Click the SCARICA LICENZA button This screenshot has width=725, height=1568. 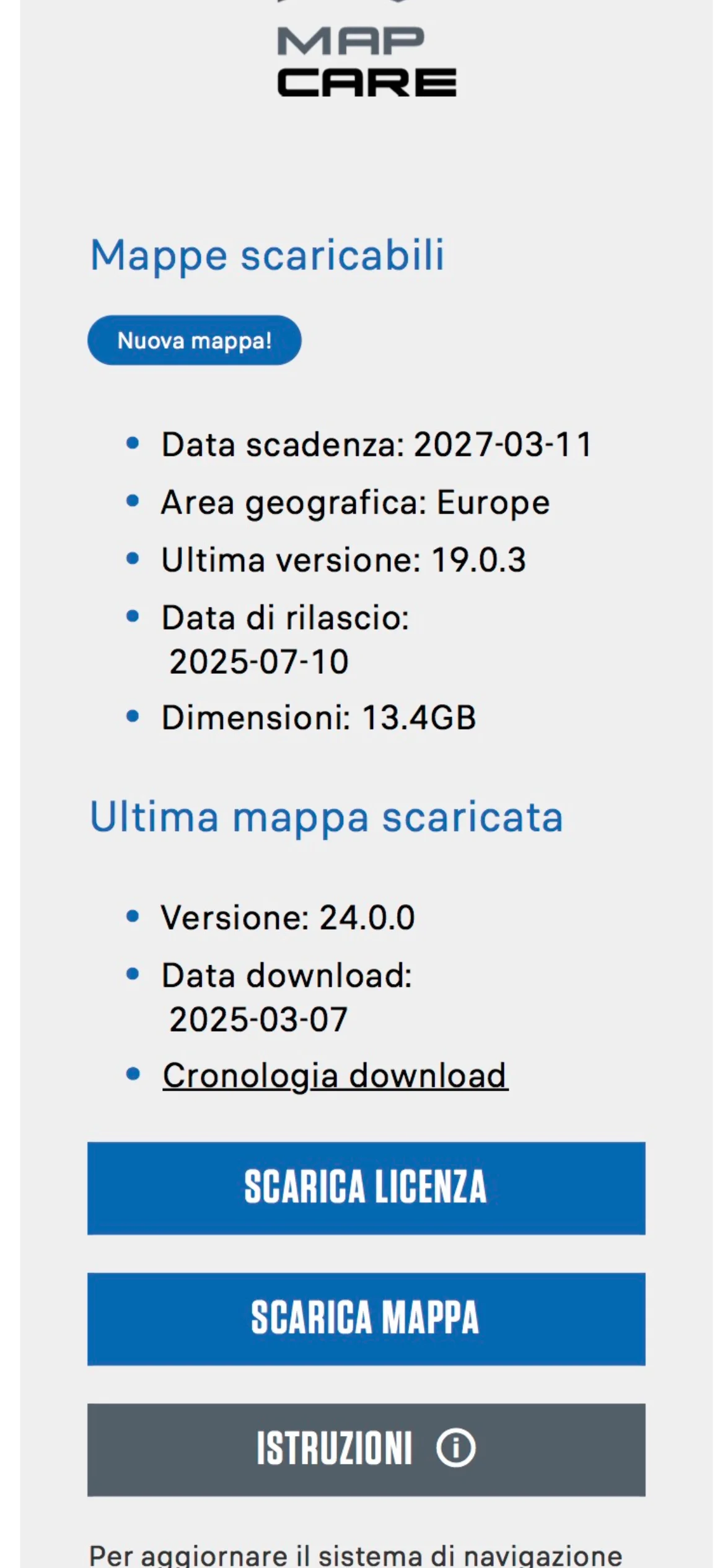366,1188
